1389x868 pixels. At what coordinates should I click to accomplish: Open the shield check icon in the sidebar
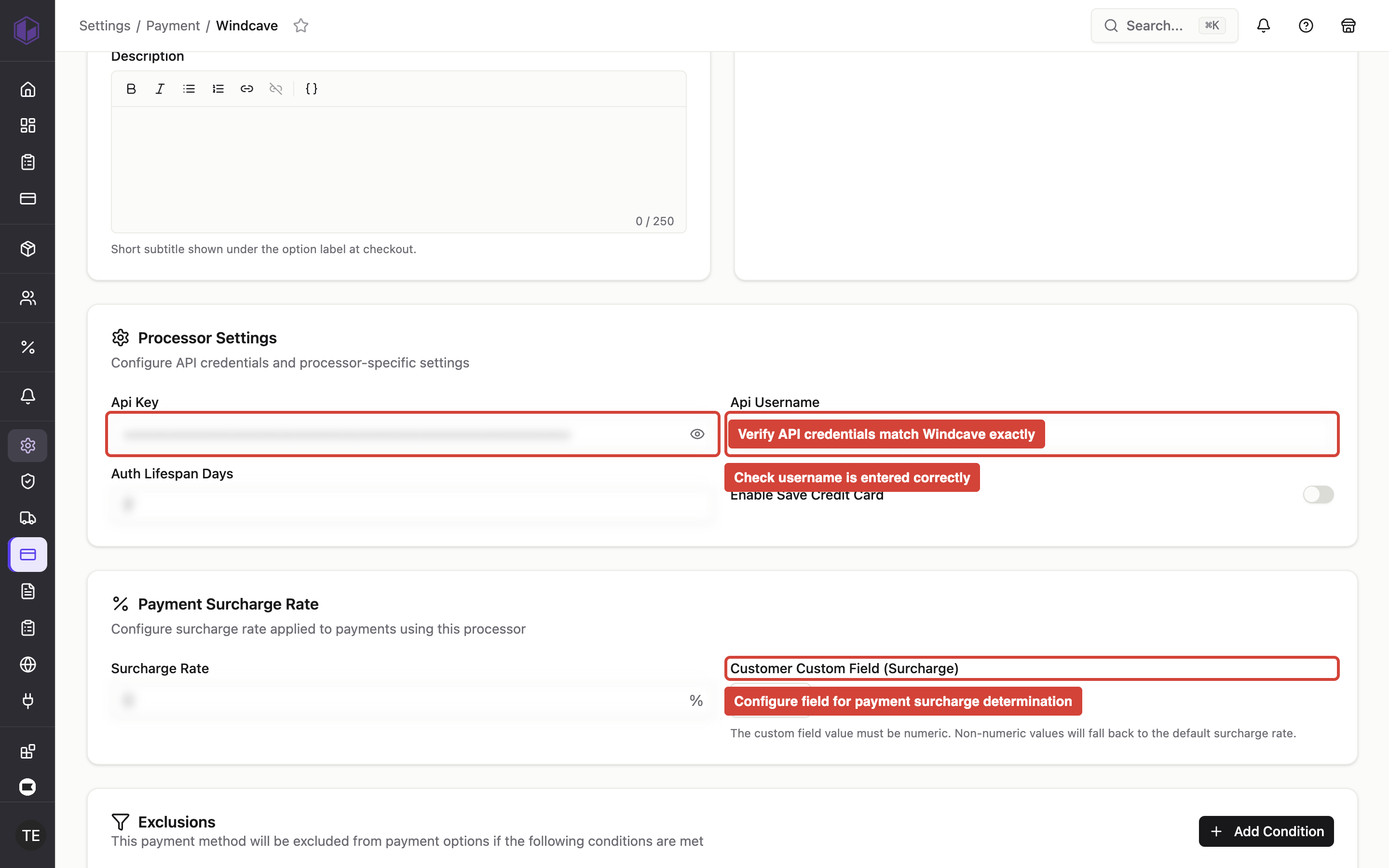27,481
